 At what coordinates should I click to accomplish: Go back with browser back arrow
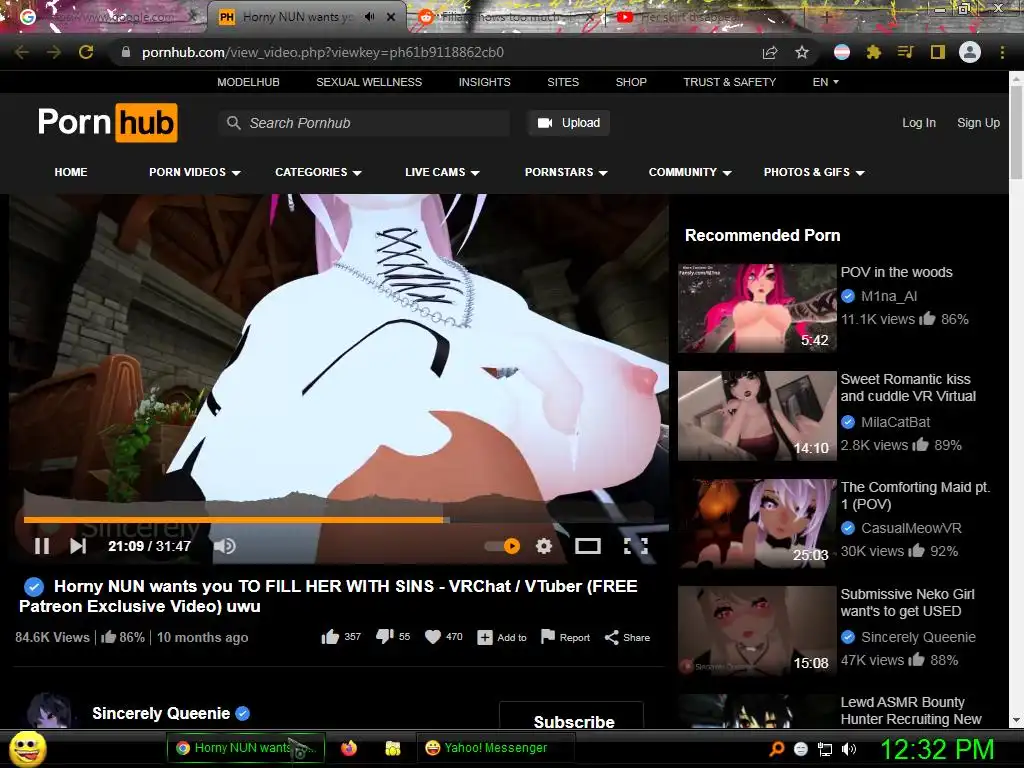(x=22, y=52)
